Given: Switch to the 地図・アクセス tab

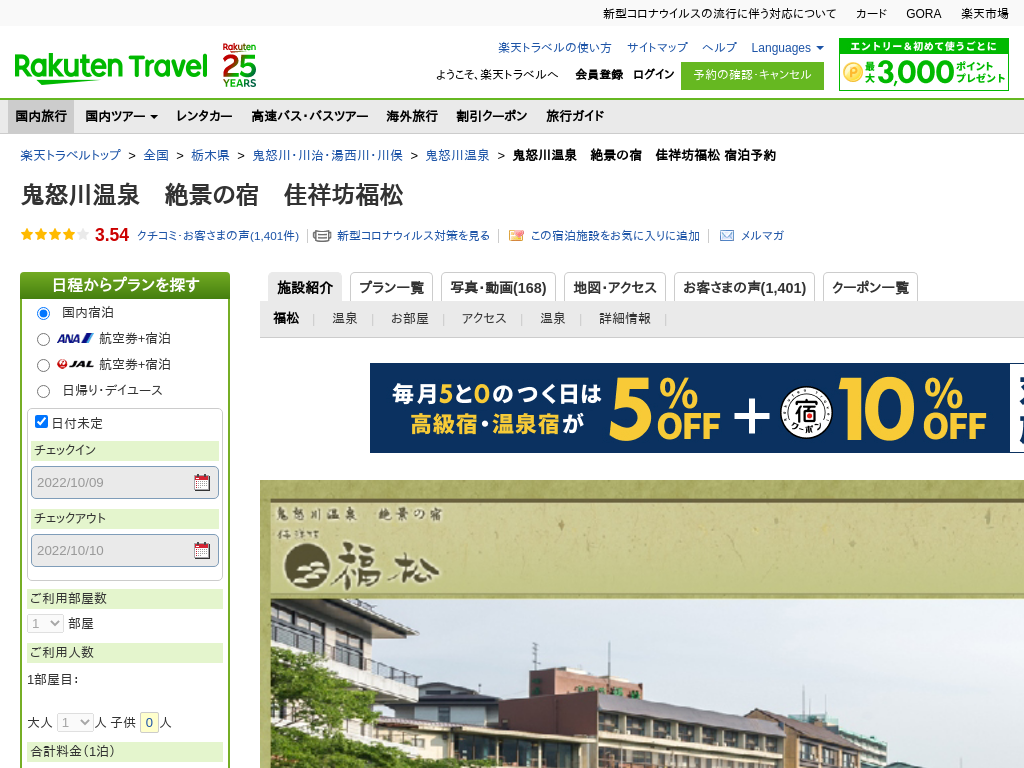Looking at the screenshot, I should click(x=615, y=287).
